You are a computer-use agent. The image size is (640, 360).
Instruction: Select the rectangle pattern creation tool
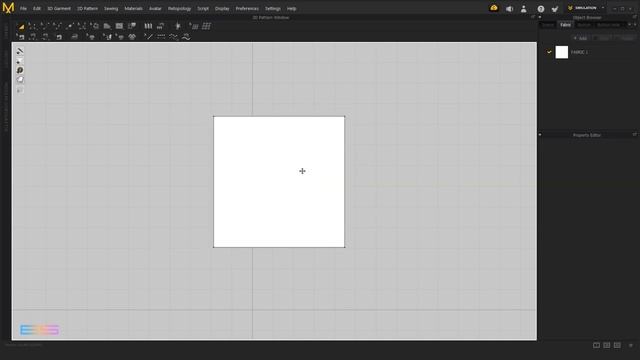[119, 26]
